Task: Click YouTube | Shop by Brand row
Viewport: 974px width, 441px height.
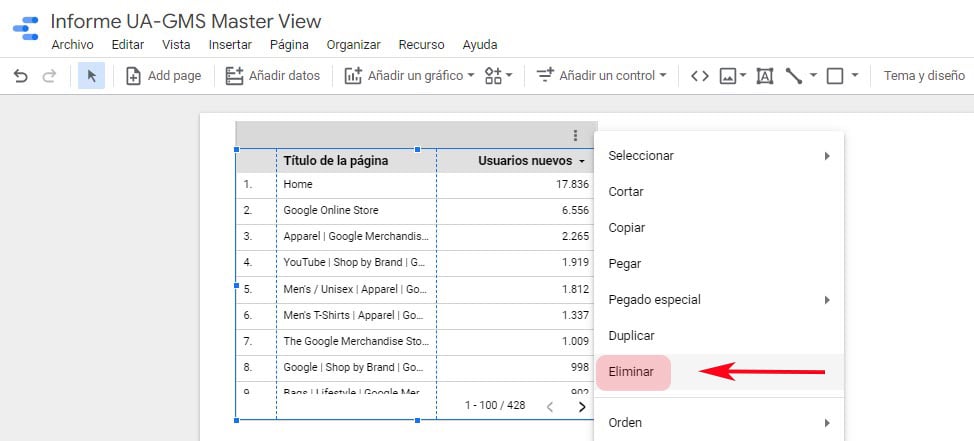Action: tap(415, 263)
